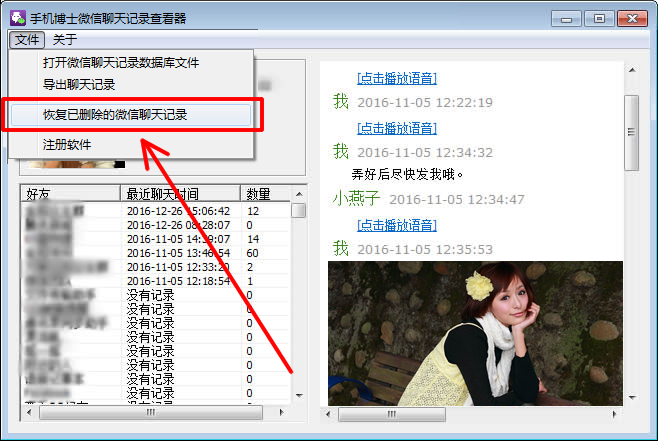Click chat panel scroll down arrow

pyautogui.click(x=632, y=397)
